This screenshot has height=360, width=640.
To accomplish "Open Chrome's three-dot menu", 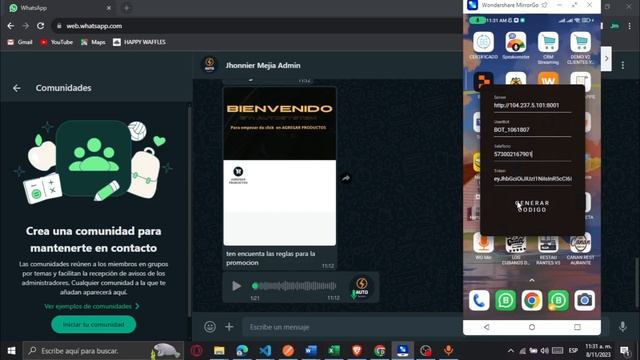I will [x=629, y=26].
